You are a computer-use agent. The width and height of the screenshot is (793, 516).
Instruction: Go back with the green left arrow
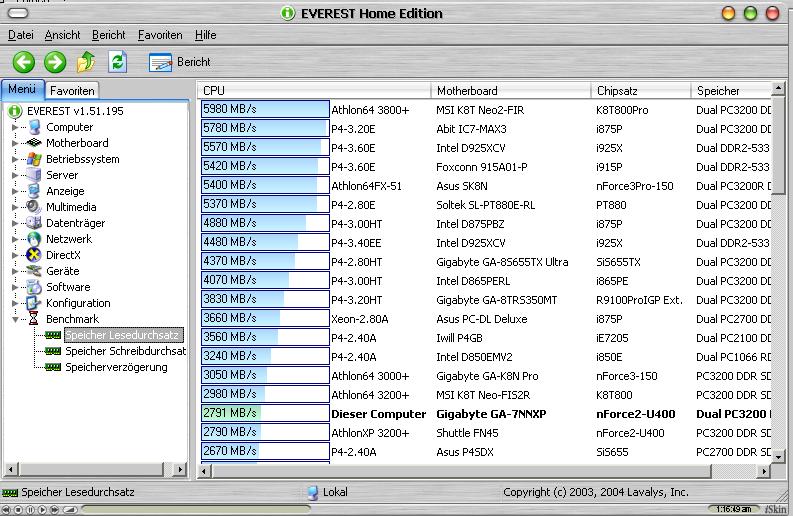[23, 62]
